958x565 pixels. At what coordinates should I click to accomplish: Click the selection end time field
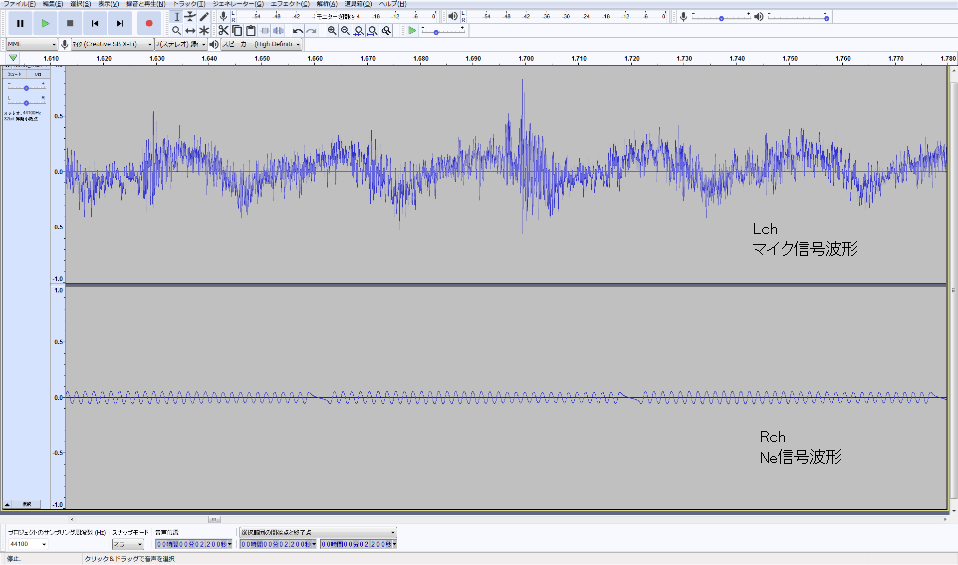(x=359, y=544)
